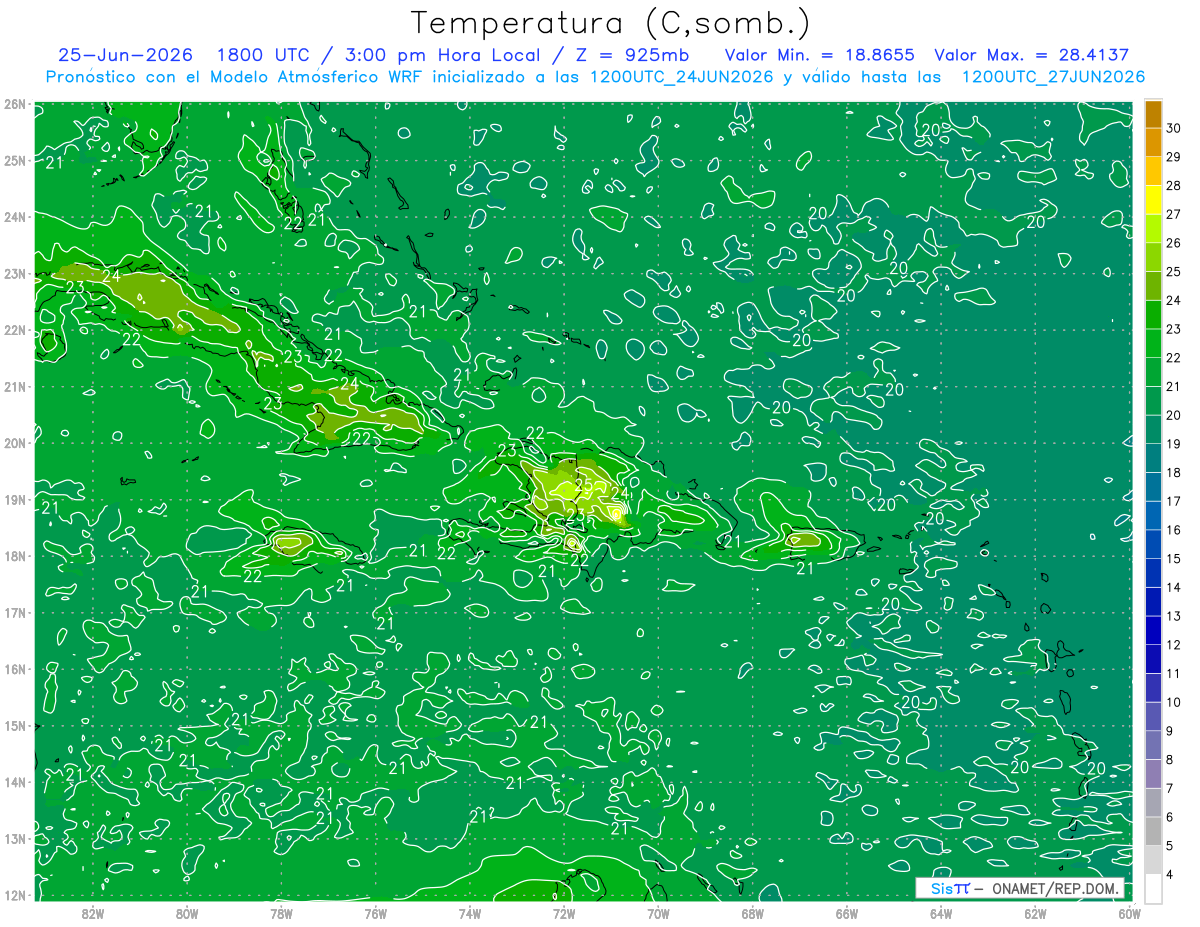Pick the white swatch at color scale bottom

1153,888
